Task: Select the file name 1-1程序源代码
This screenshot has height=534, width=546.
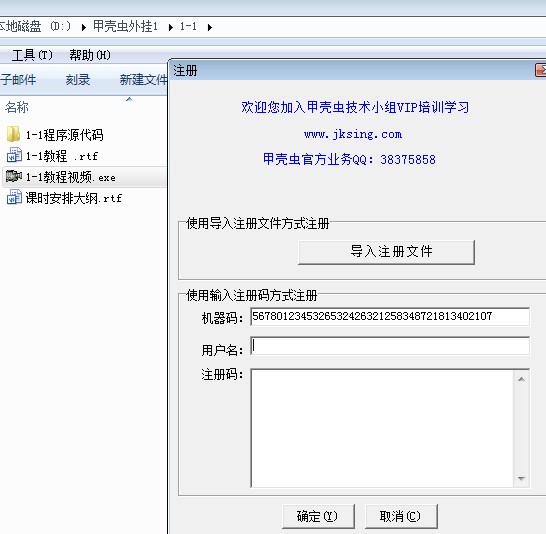Action: click(x=64, y=135)
